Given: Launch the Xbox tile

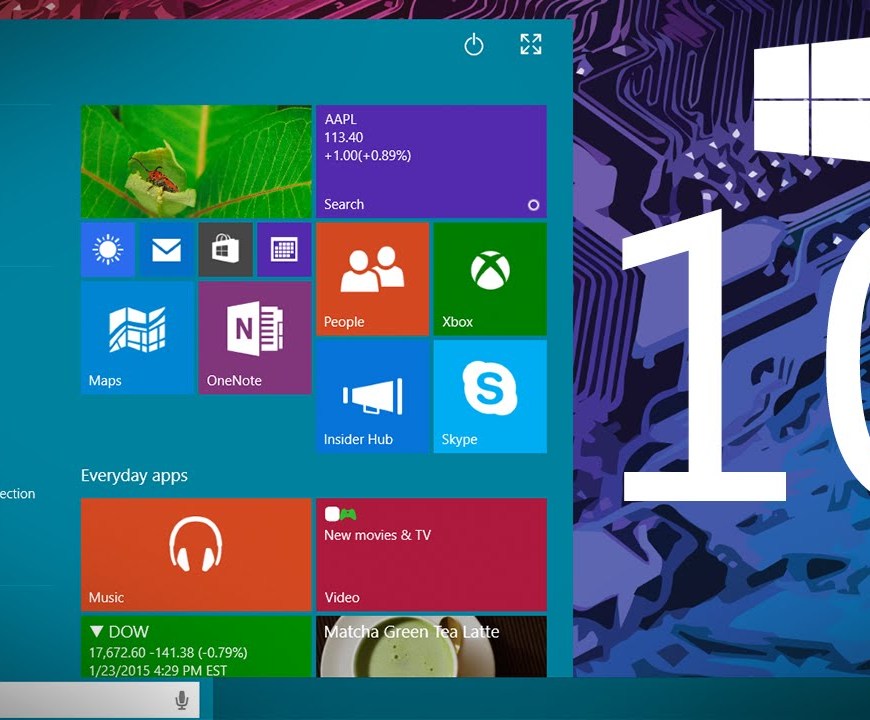Looking at the screenshot, I should 490,279.
